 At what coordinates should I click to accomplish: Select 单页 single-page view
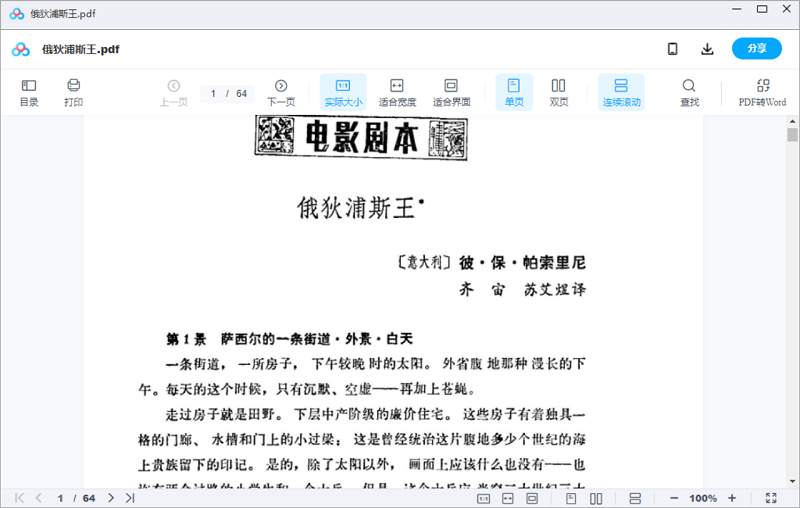coord(514,92)
